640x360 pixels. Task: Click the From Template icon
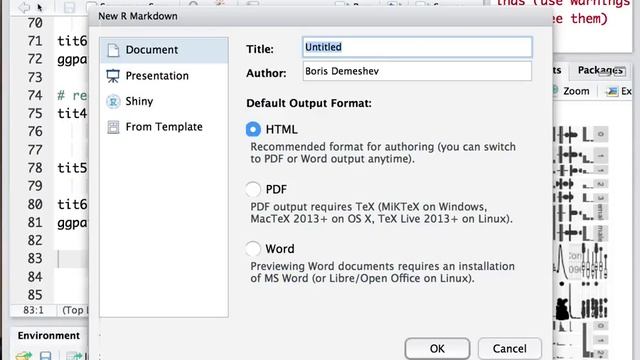pos(113,127)
